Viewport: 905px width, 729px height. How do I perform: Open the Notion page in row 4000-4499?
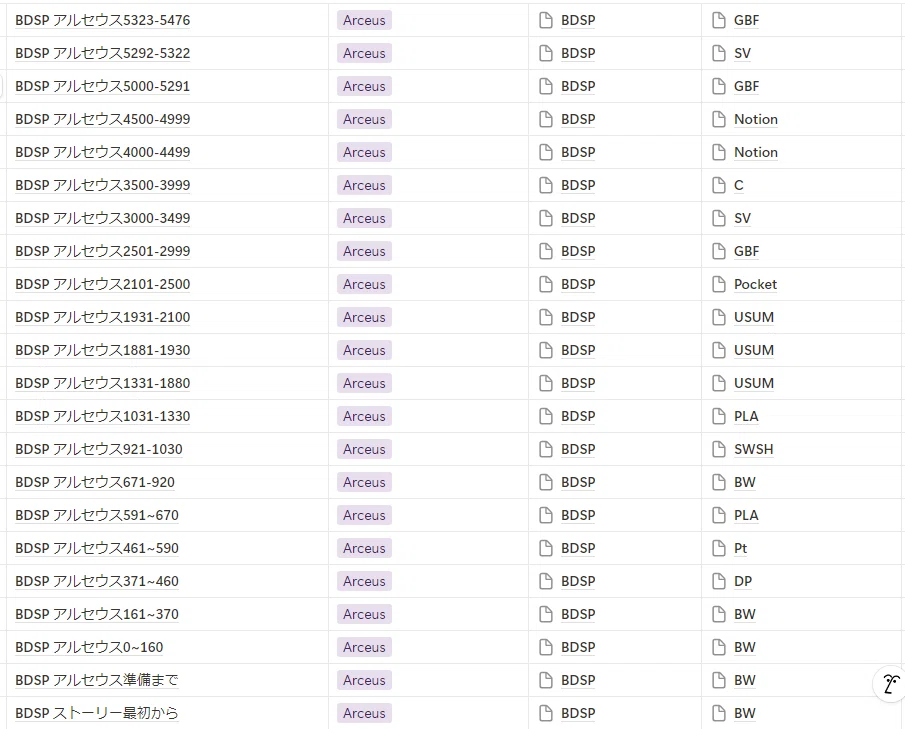click(756, 152)
